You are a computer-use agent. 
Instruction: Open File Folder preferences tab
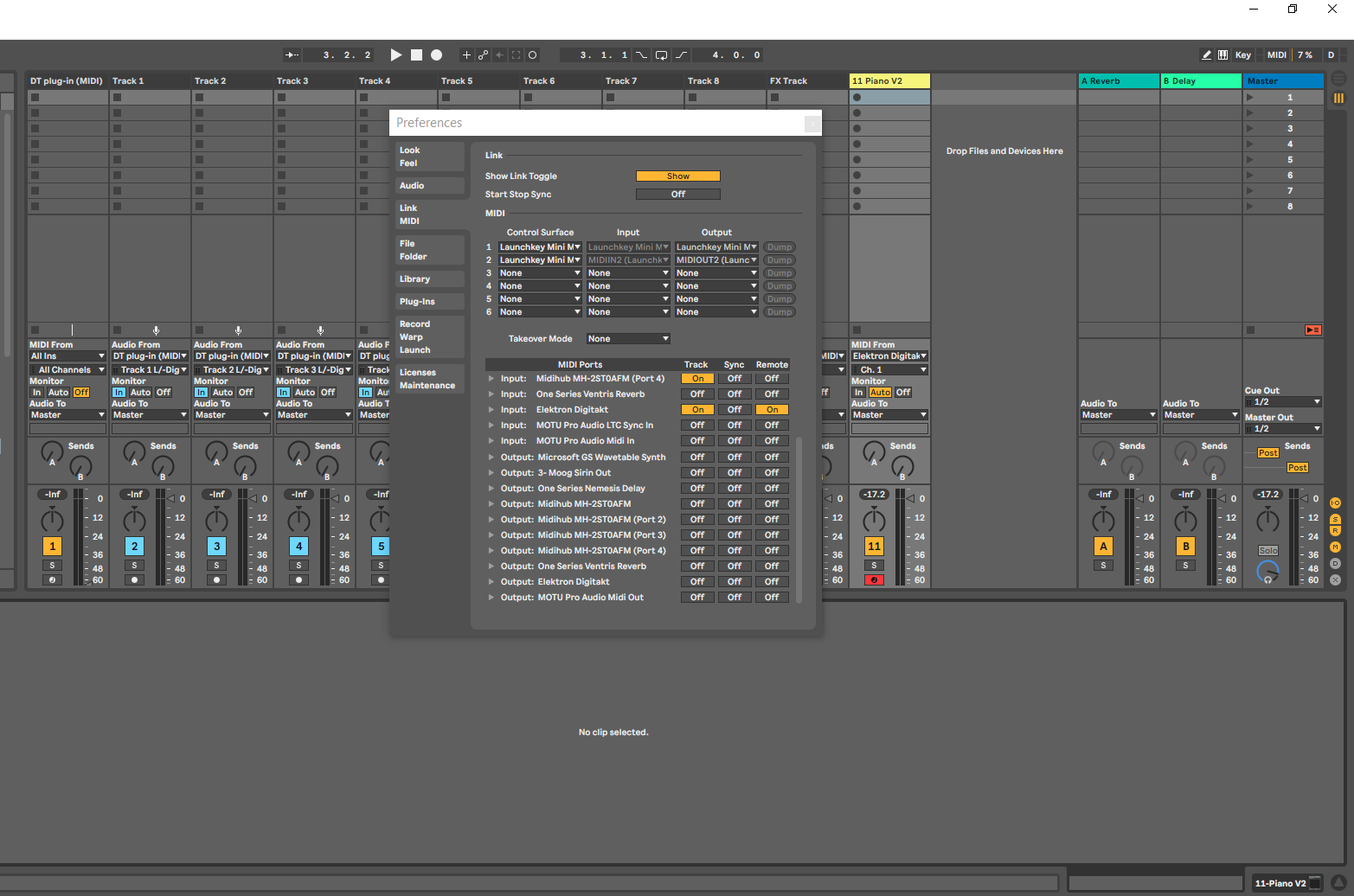(430, 250)
